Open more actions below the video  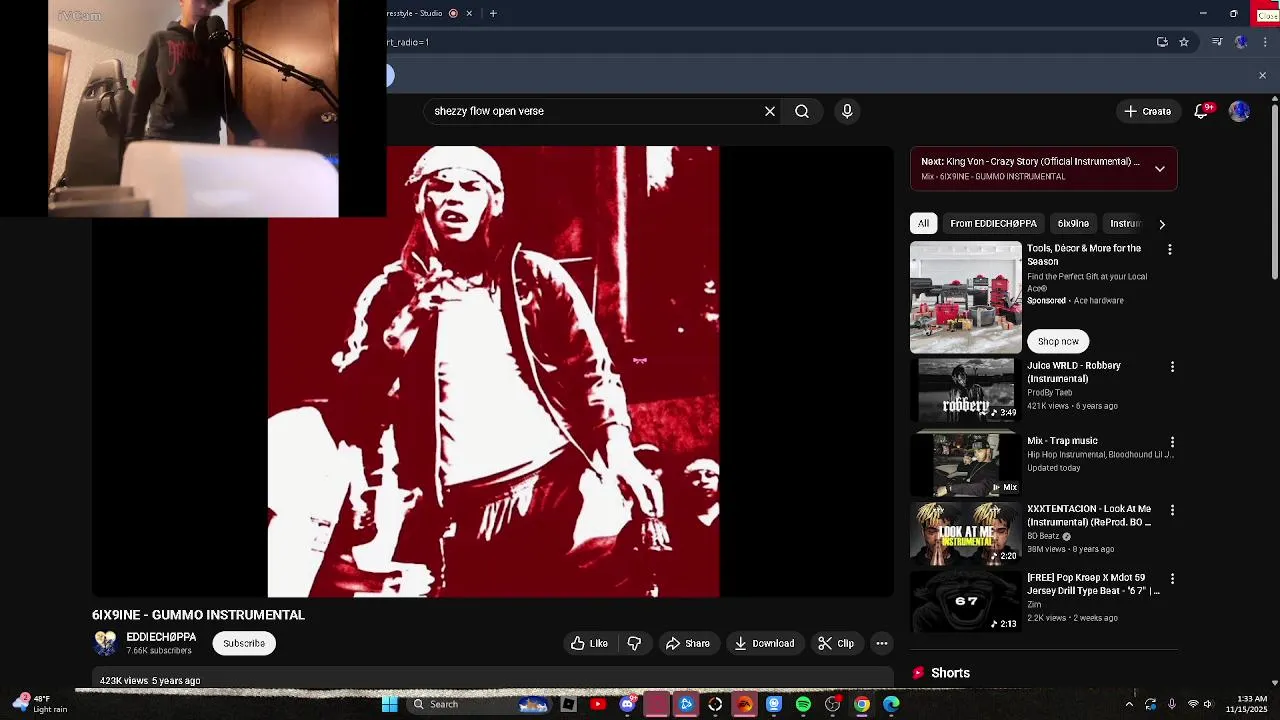click(x=882, y=643)
